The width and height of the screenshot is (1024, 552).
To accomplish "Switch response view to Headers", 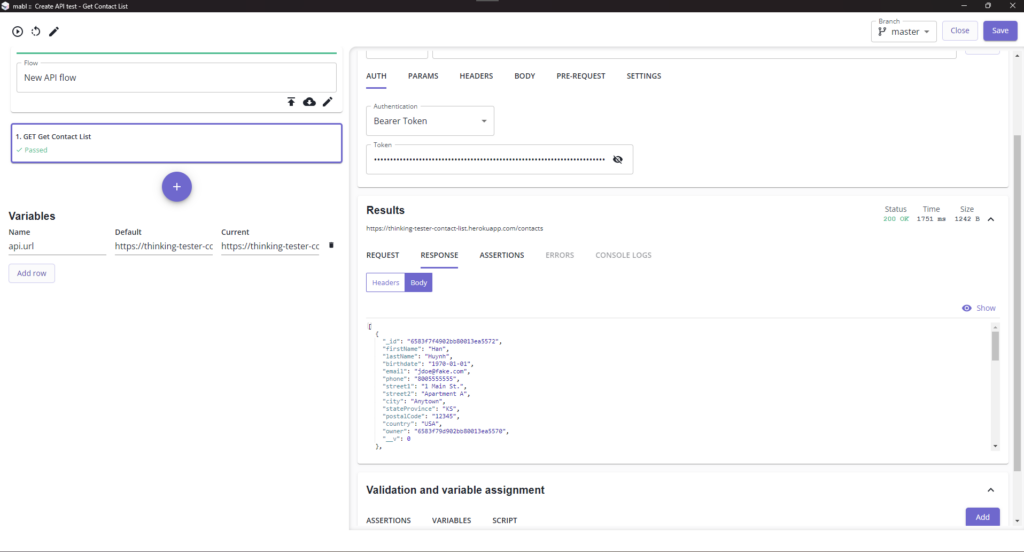I will click(385, 283).
